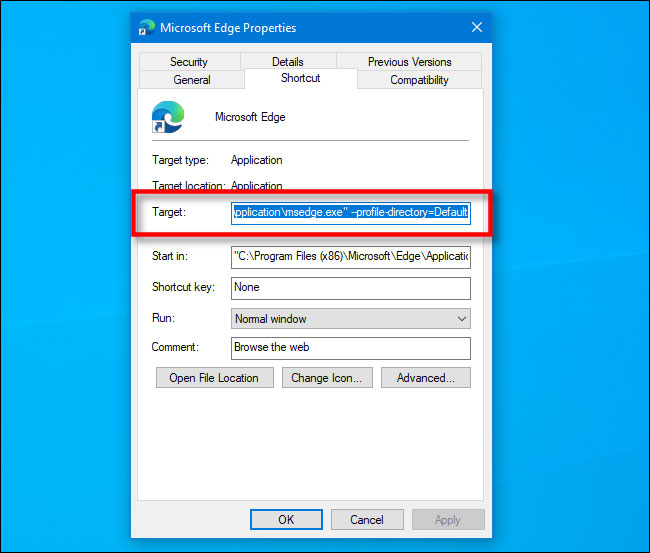This screenshot has width=650, height=553.
Task: Expand the Run window mode dropdown
Action: click(351, 318)
